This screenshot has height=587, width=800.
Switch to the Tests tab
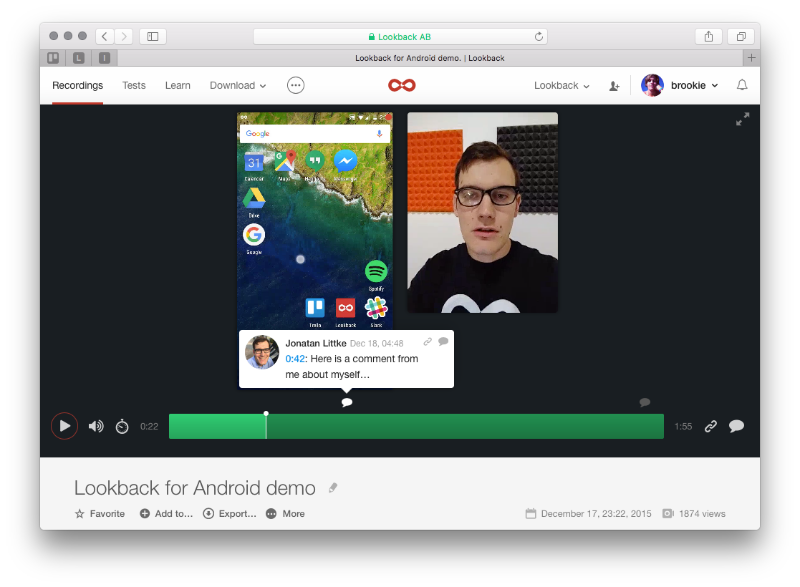pyautogui.click(x=134, y=86)
